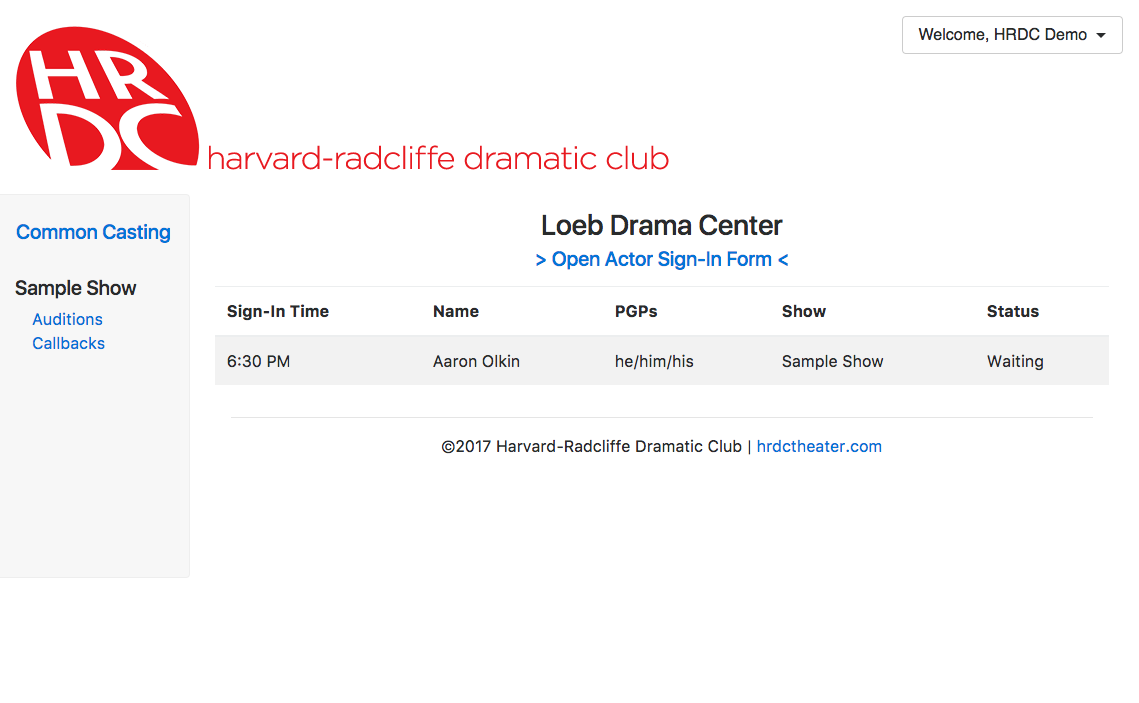Select the Sample Show sidebar heading

click(76, 288)
